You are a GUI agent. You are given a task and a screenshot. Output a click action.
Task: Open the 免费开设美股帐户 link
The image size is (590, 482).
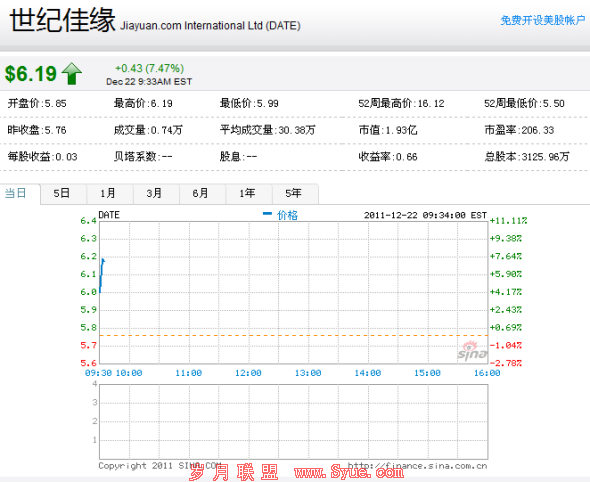pyautogui.click(x=543, y=20)
